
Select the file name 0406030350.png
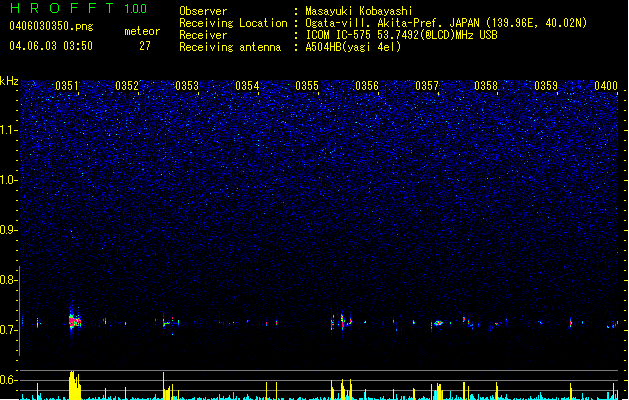(51, 26)
